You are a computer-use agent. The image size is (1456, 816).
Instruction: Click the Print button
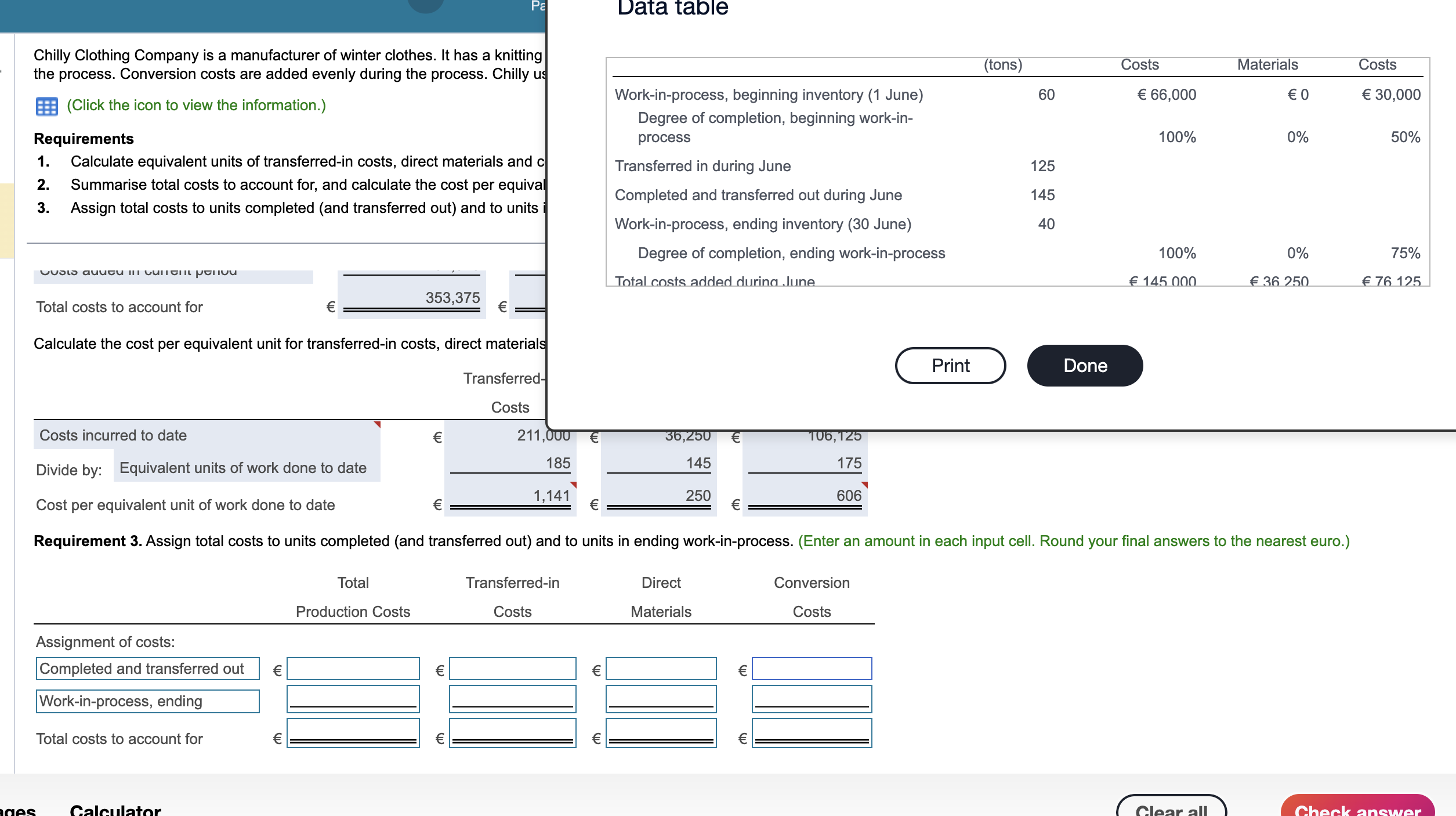950,365
